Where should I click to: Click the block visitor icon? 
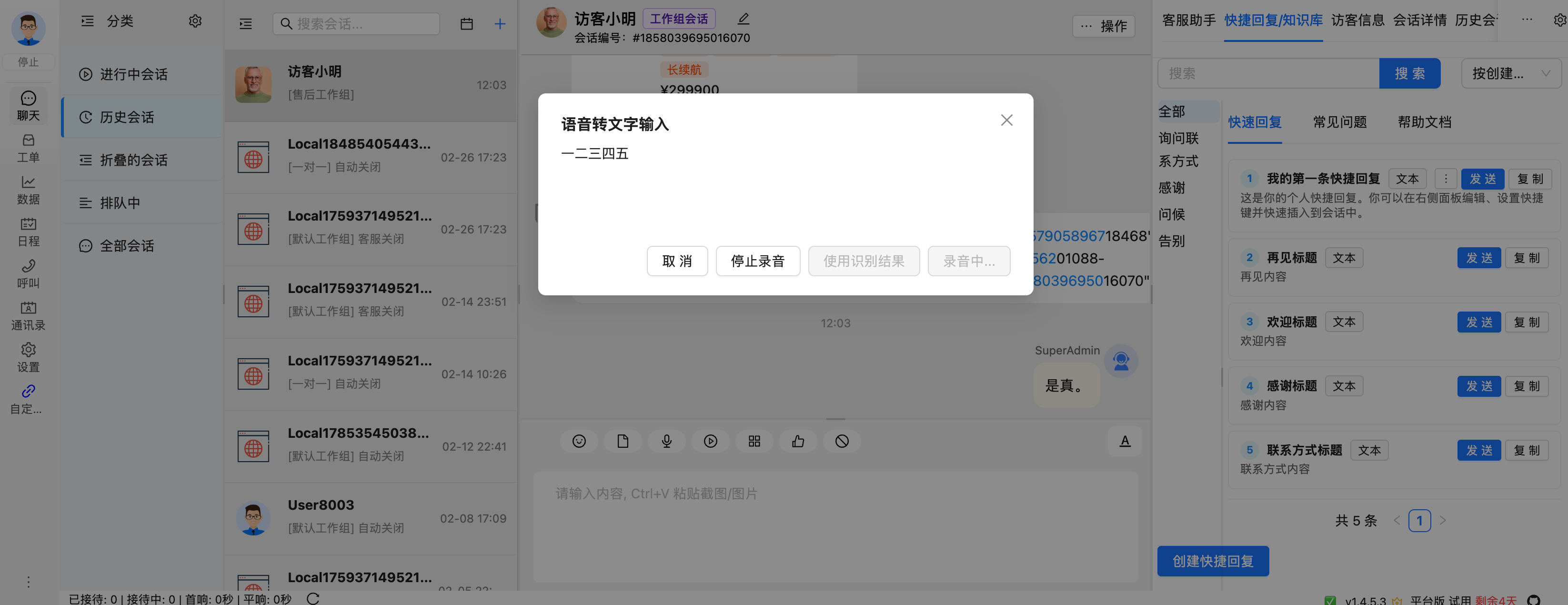coord(842,441)
